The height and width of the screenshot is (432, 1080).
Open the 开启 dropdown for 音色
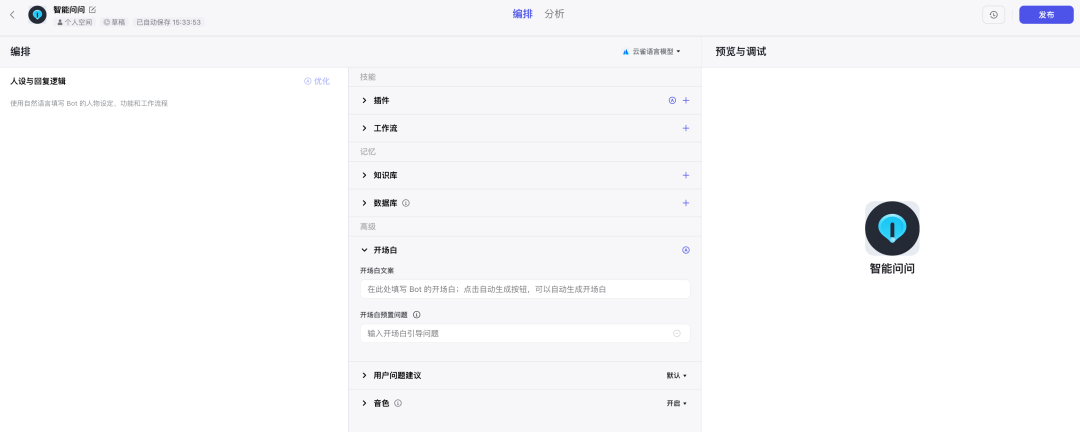(x=676, y=403)
